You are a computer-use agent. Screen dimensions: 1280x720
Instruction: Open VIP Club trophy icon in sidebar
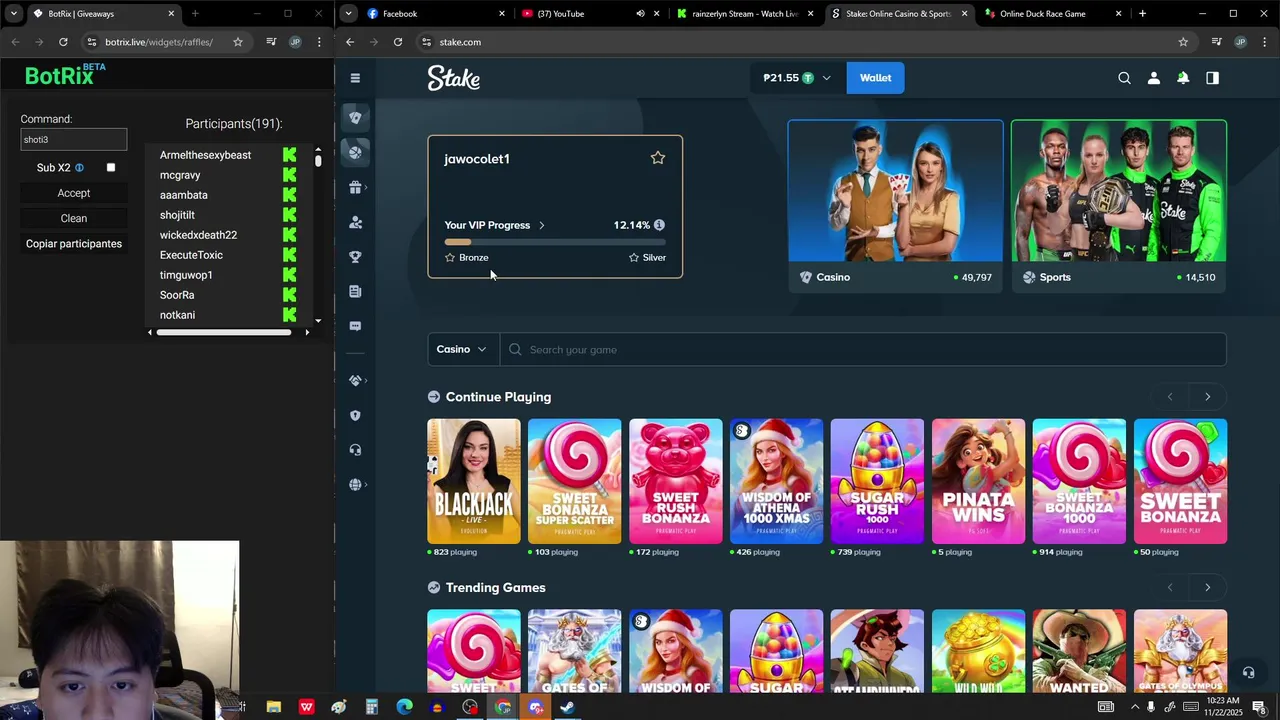tap(355, 257)
